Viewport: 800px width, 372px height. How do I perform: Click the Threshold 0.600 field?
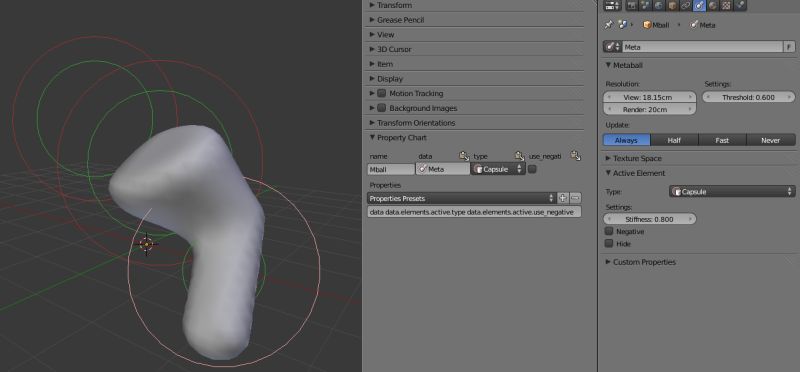tap(748, 97)
